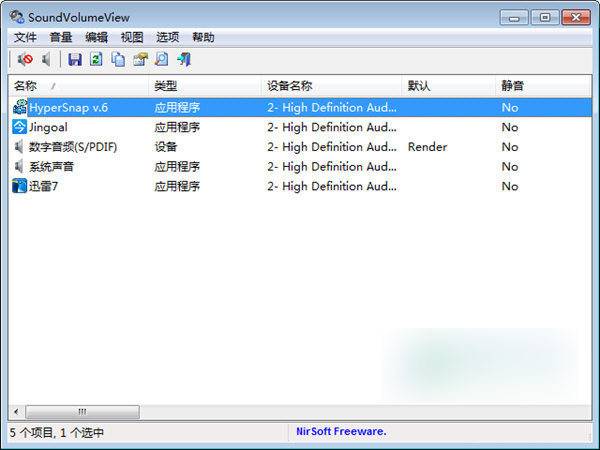Click the Exit door toolbar icon

pos(184,59)
